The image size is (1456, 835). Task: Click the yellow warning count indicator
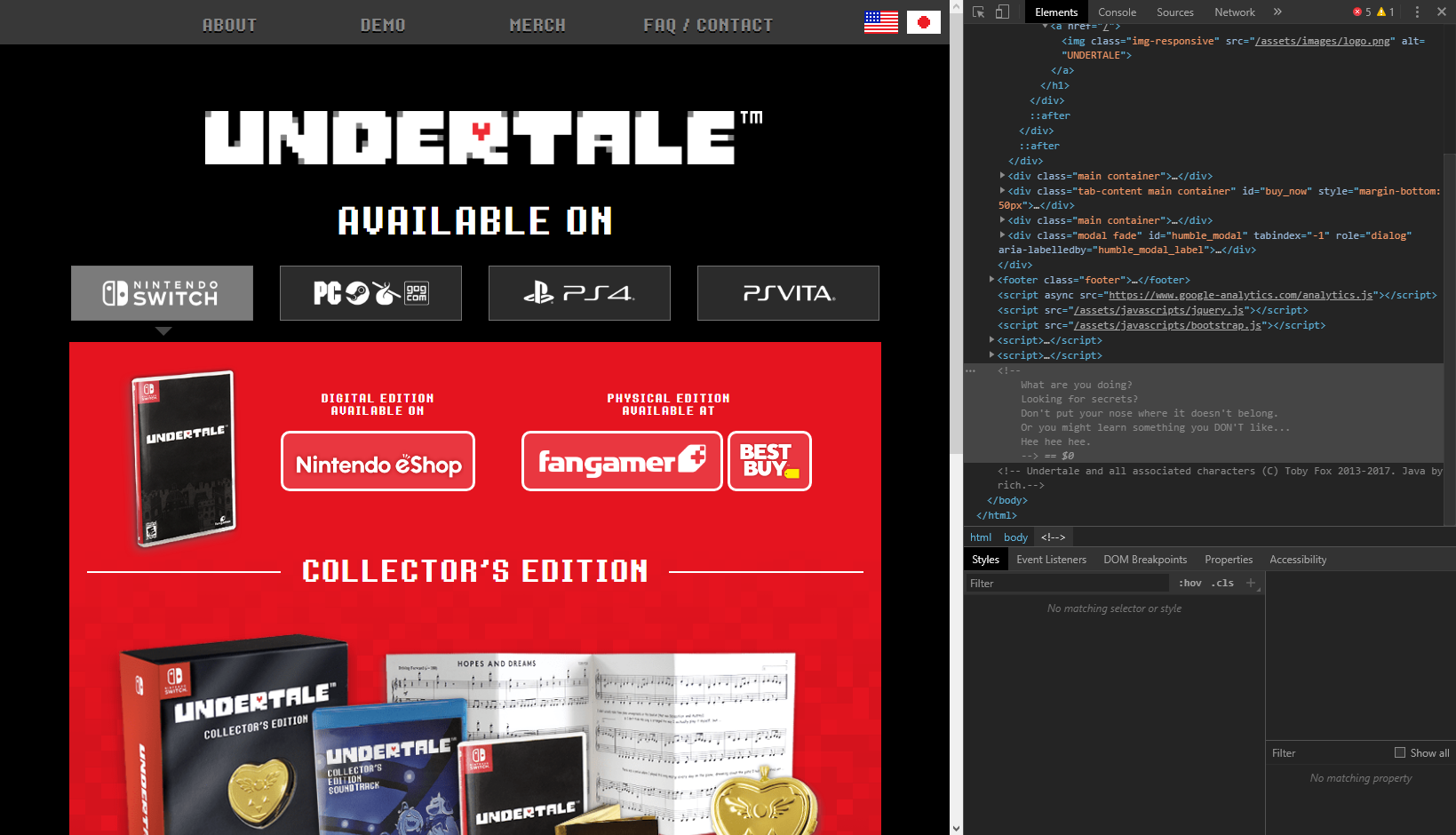pyautogui.click(x=1386, y=12)
